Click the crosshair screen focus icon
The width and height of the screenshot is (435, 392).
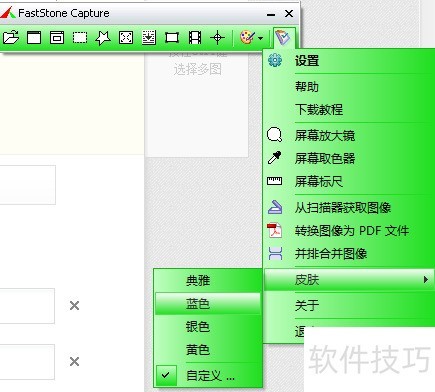point(217,38)
